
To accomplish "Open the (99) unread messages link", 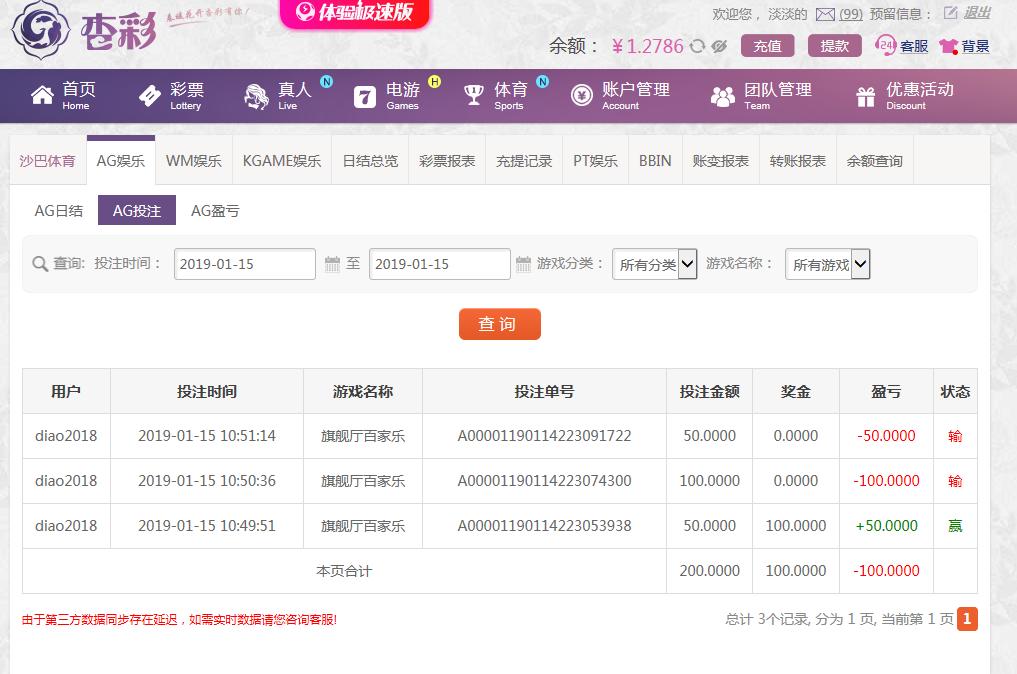I will pyautogui.click(x=850, y=14).
